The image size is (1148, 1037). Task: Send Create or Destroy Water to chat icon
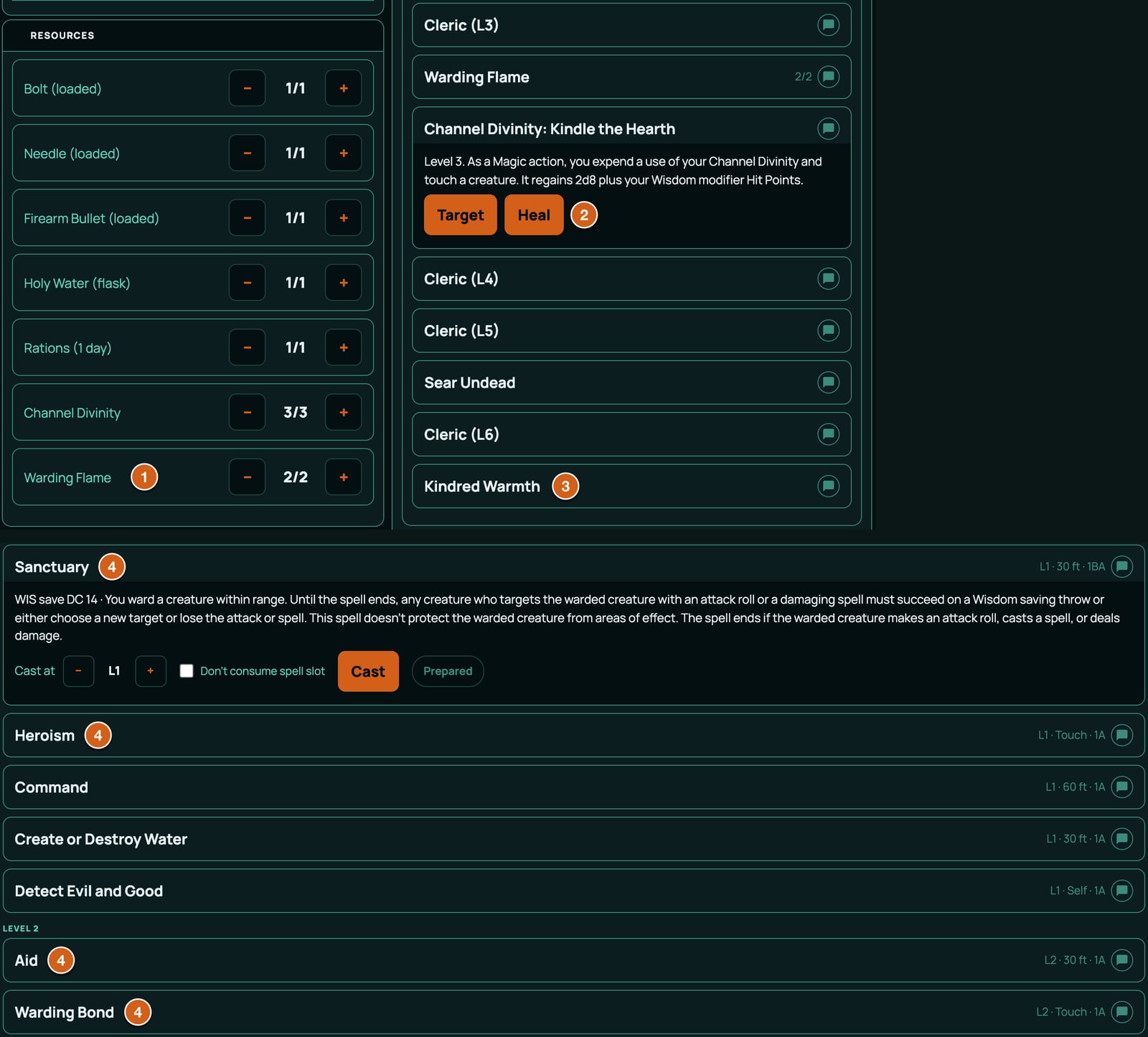(x=1121, y=838)
